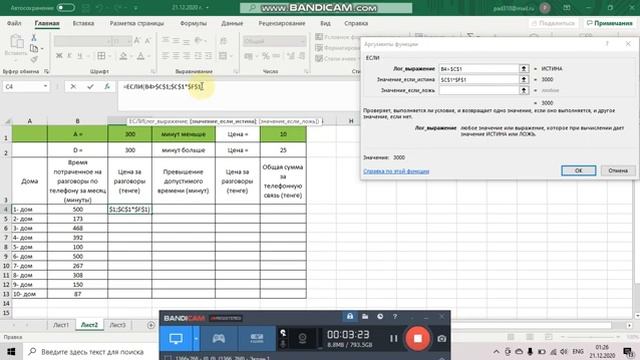This screenshot has width=640, height=360.
Task: Open Insert Function fx icon
Action: pos(107,87)
